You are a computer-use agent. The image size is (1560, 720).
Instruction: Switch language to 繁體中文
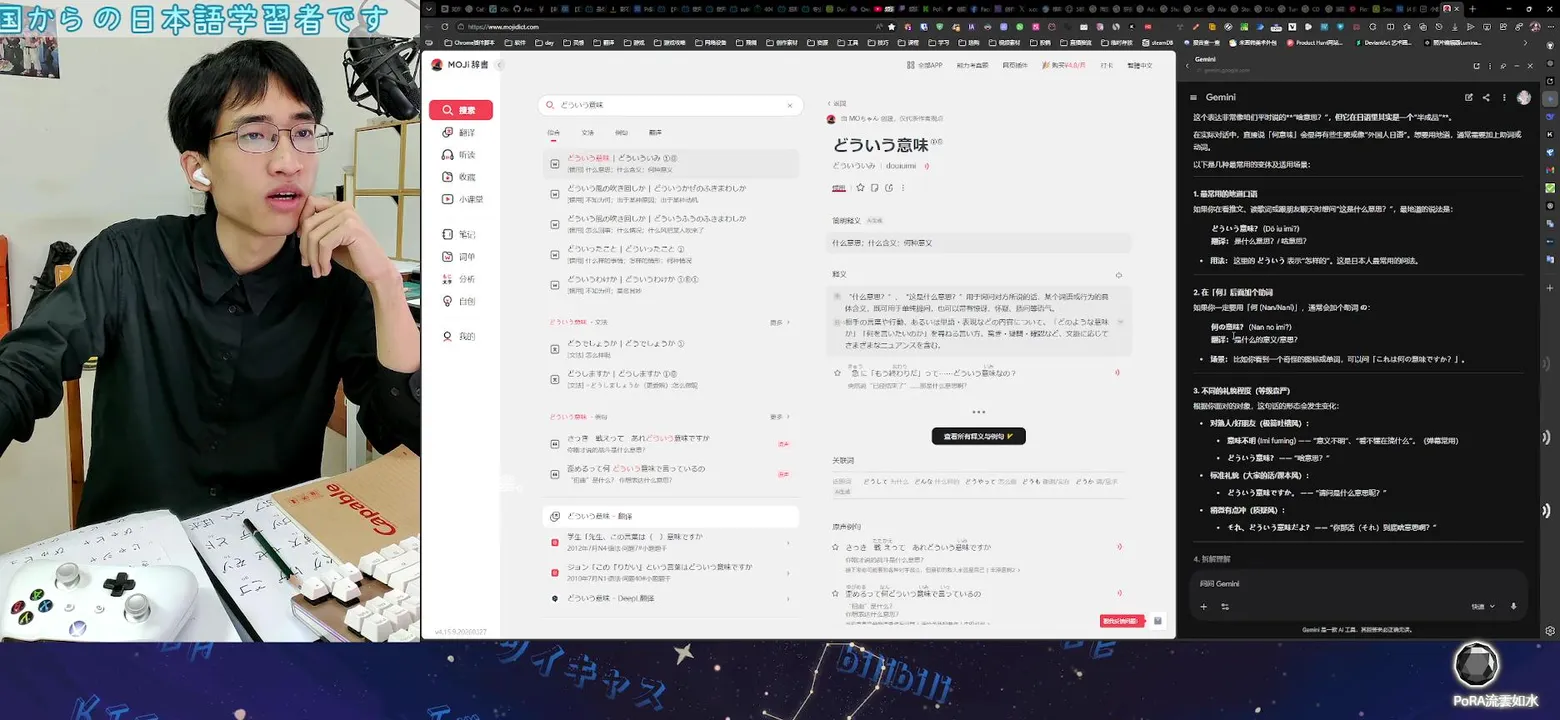(x=1139, y=65)
